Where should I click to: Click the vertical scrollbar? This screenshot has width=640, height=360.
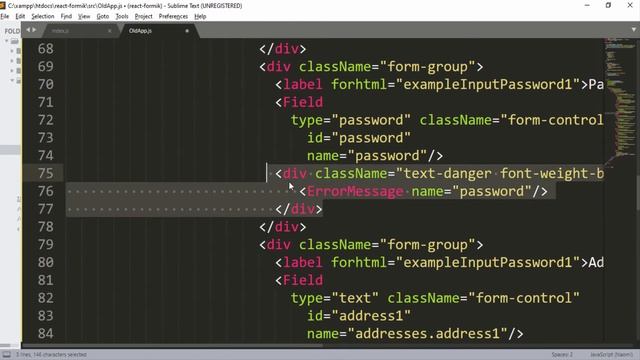pyautogui.click(x=638, y=192)
